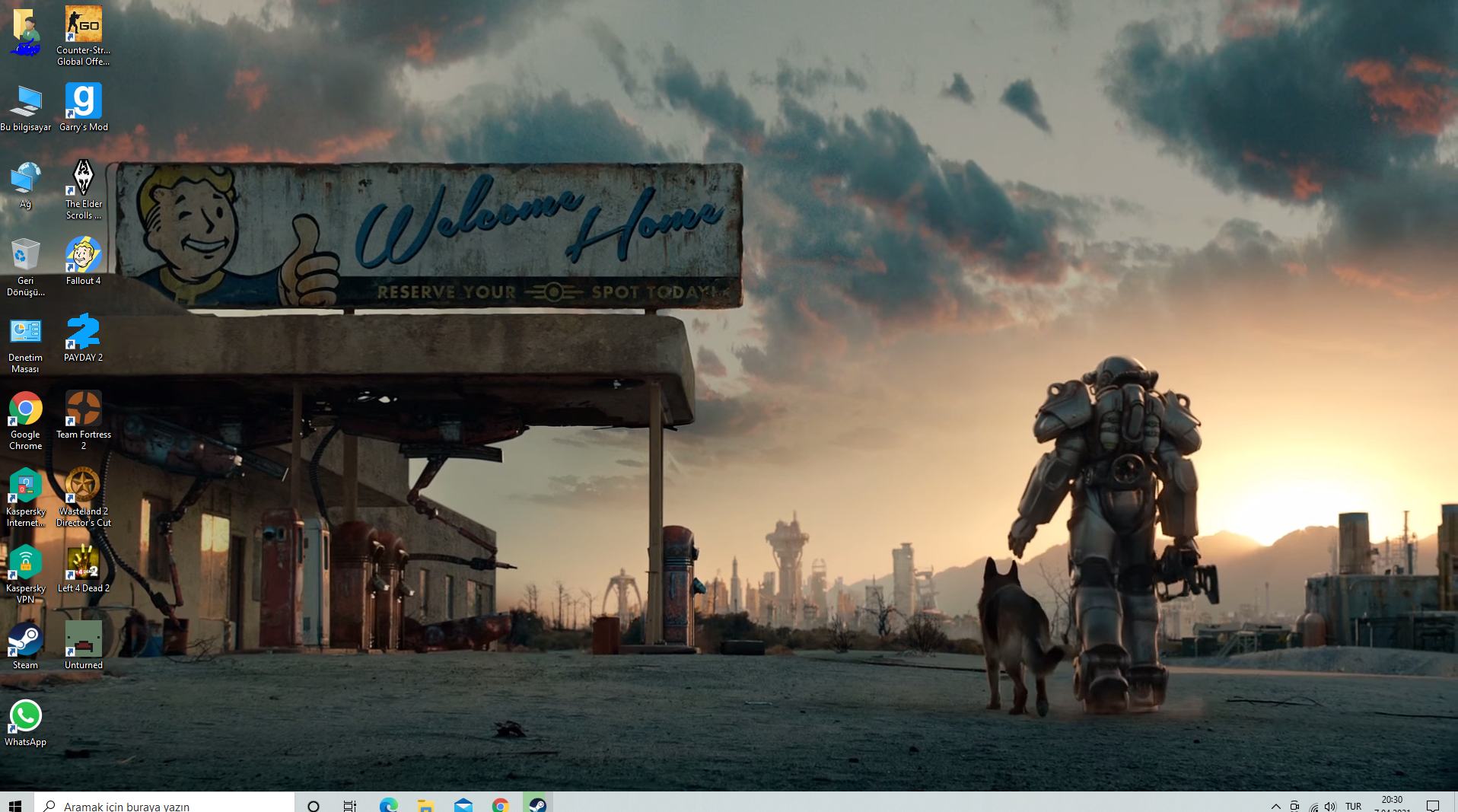Select the Denetim Masası desktop icon

point(26,344)
